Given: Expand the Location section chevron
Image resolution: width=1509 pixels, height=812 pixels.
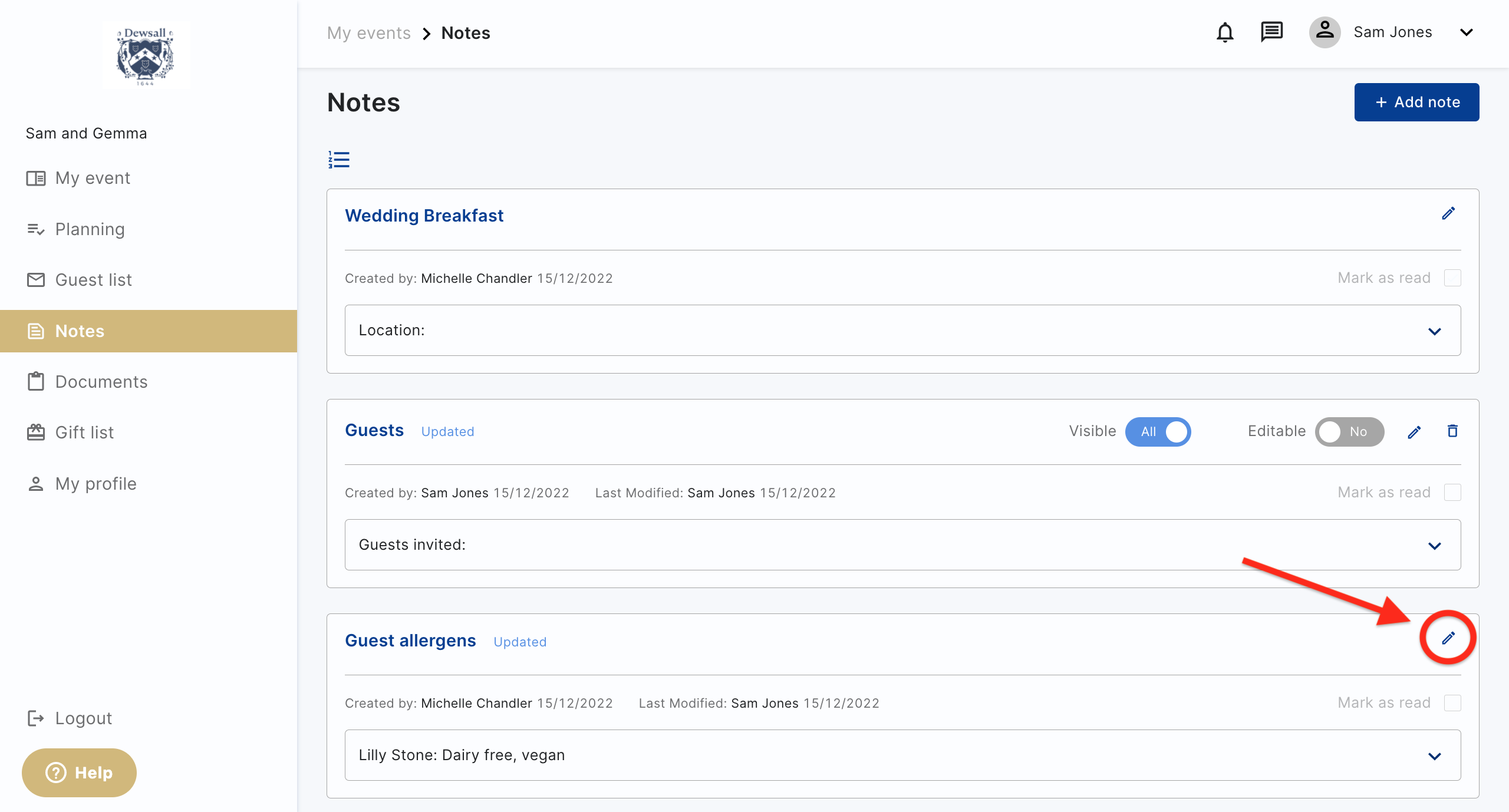Looking at the screenshot, I should [x=1435, y=331].
